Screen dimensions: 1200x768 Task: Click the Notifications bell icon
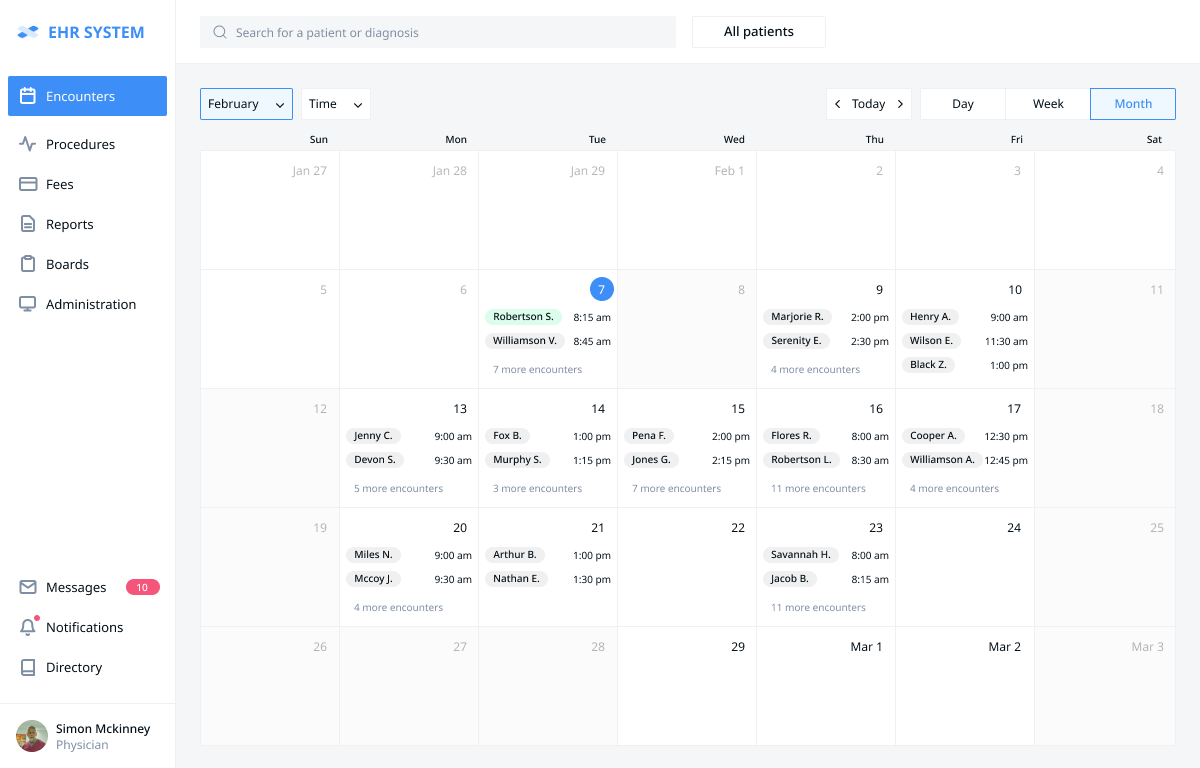click(x=28, y=627)
